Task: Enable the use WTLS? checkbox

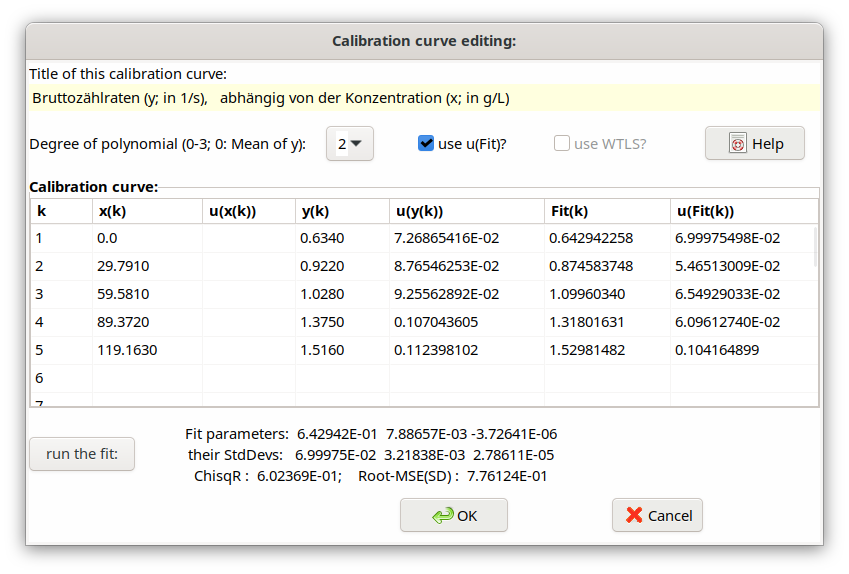Action: 562,143
